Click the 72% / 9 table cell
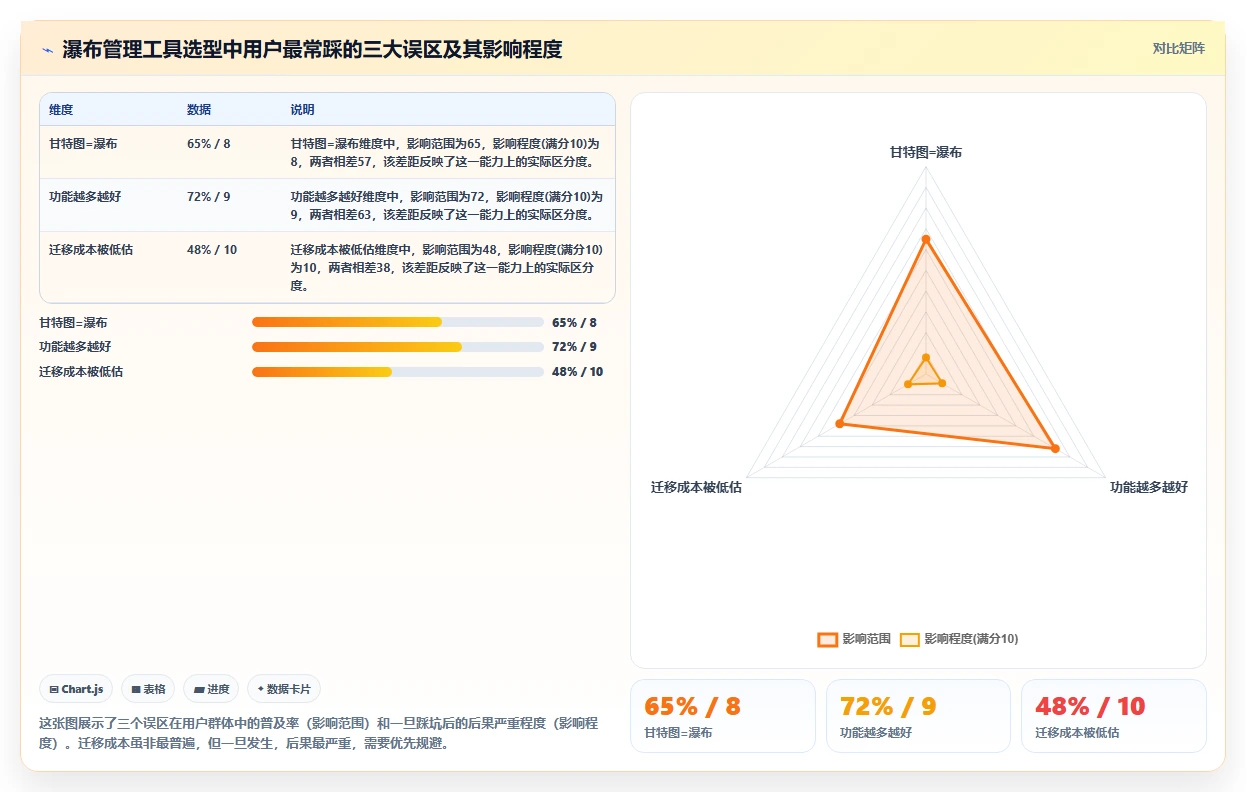Image resolution: width=1246 pixels, height=792 pixels. 209,197
